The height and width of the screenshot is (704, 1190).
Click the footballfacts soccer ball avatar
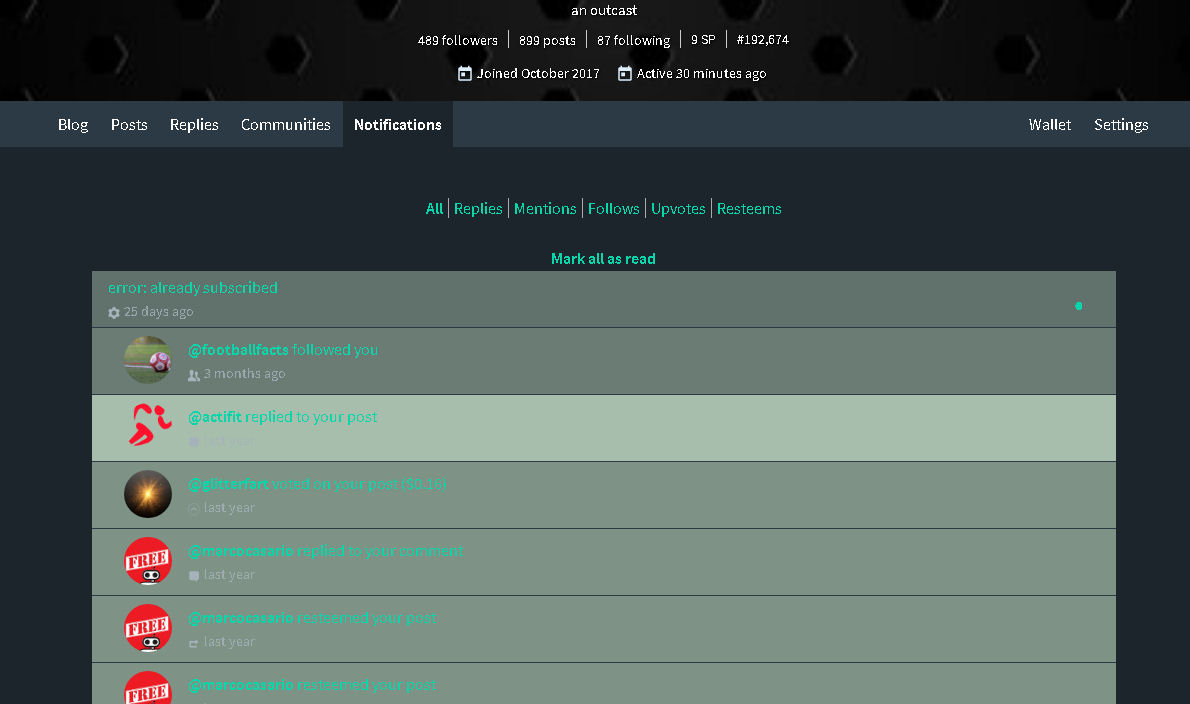(x=148, y=360)
